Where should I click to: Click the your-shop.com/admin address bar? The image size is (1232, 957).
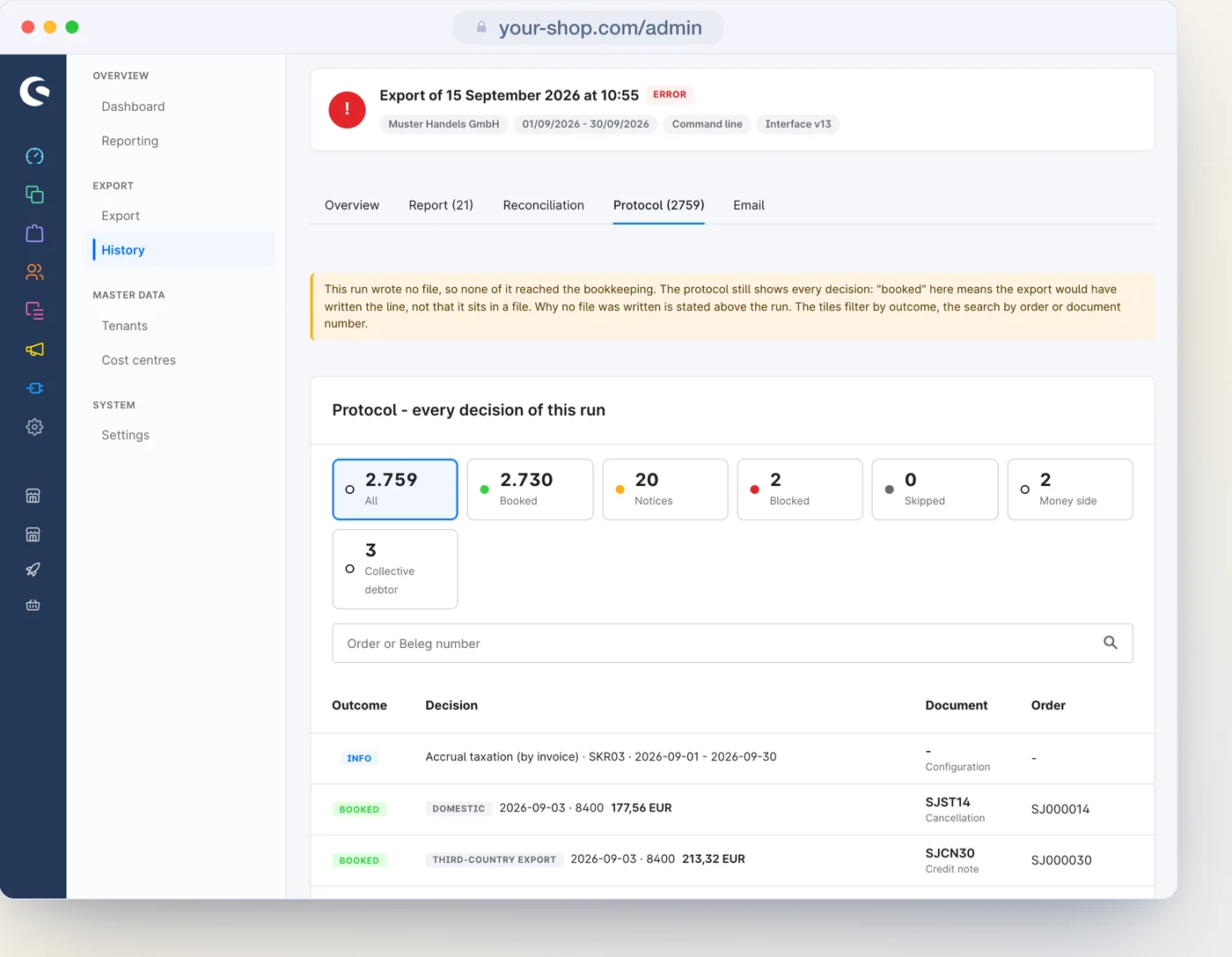pyautogui.click(x=588, y=27)
